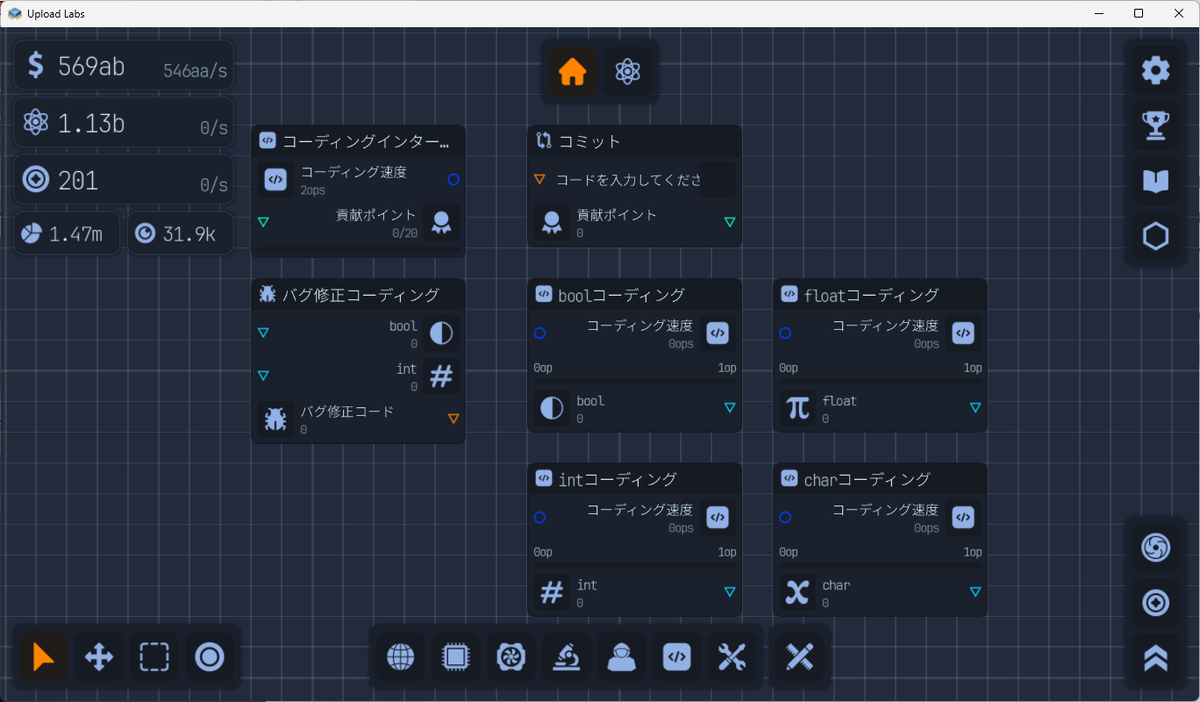
Task: Open the trophy achievements icon on the right sidebar
Action: [x=1155, y=126]
